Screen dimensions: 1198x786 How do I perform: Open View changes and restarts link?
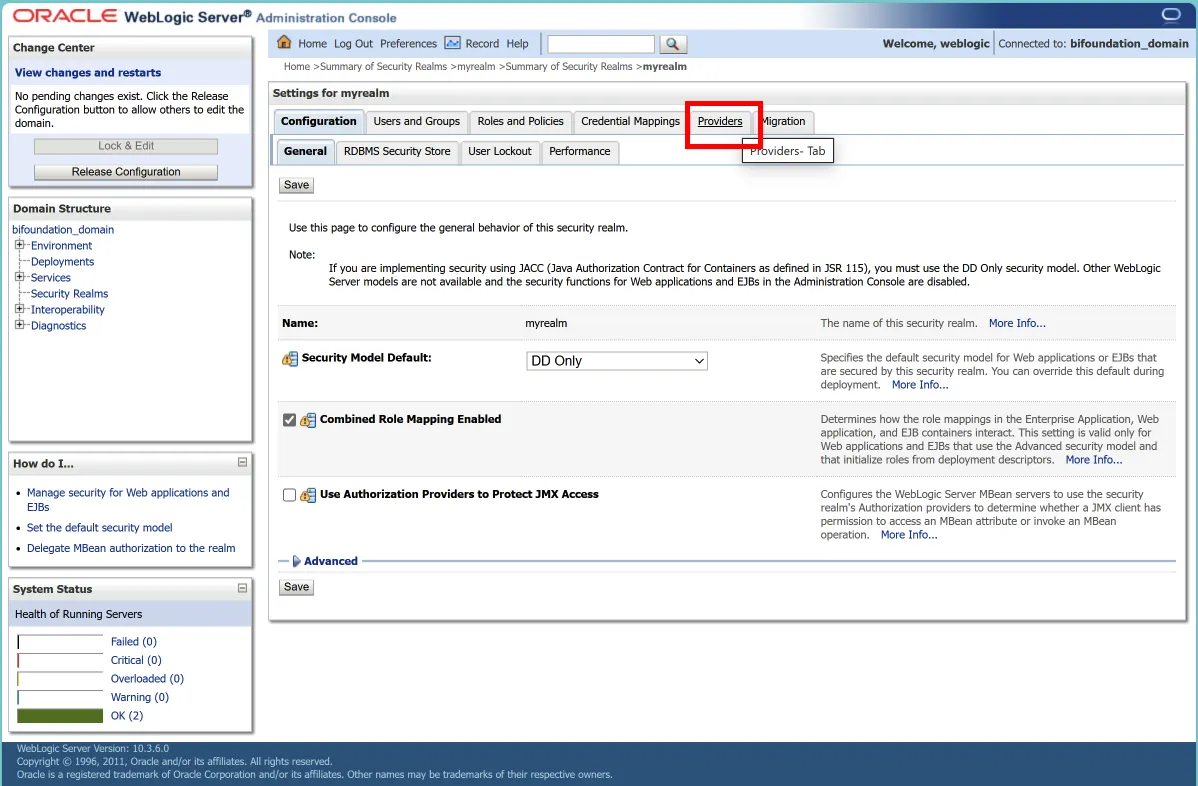coord(88,73)
